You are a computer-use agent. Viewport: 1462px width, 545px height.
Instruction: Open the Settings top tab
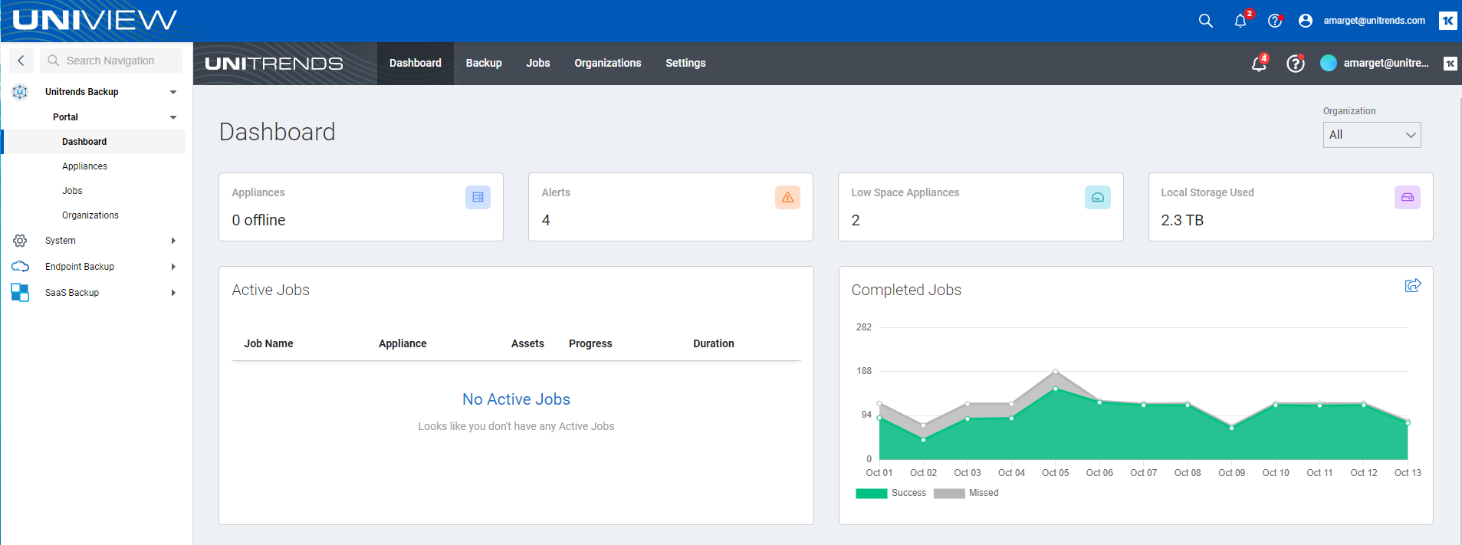[x=686, y=63]
